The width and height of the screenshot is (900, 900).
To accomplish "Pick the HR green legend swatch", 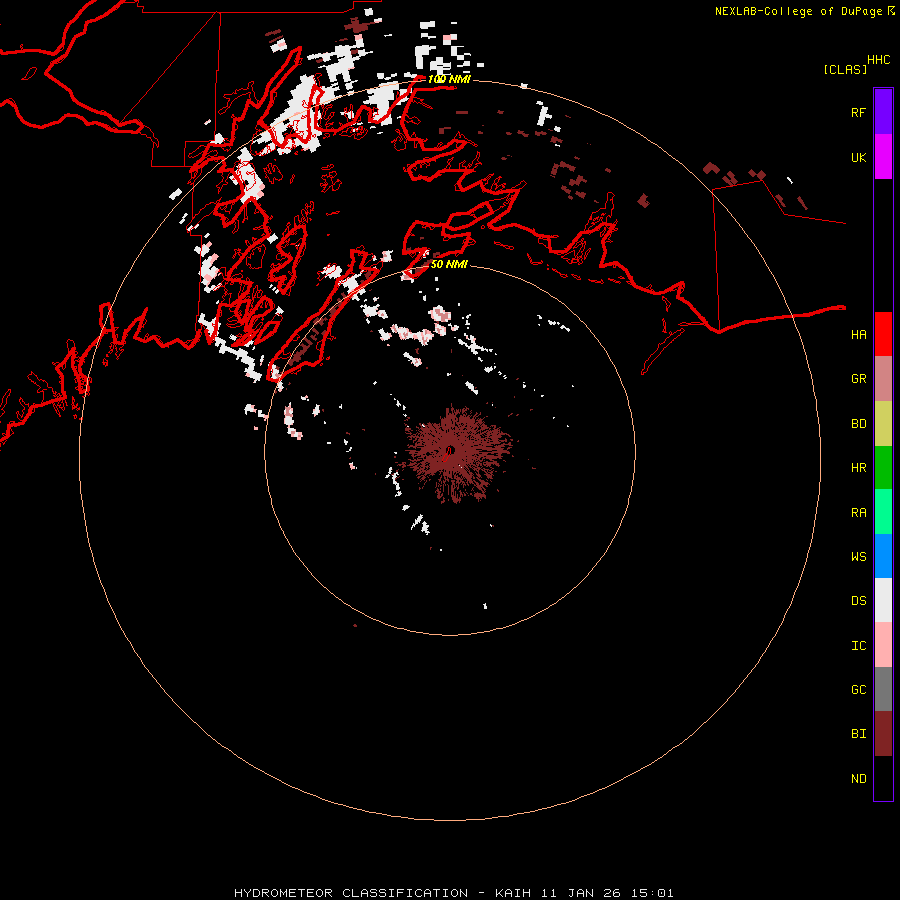I will point(883,468).
